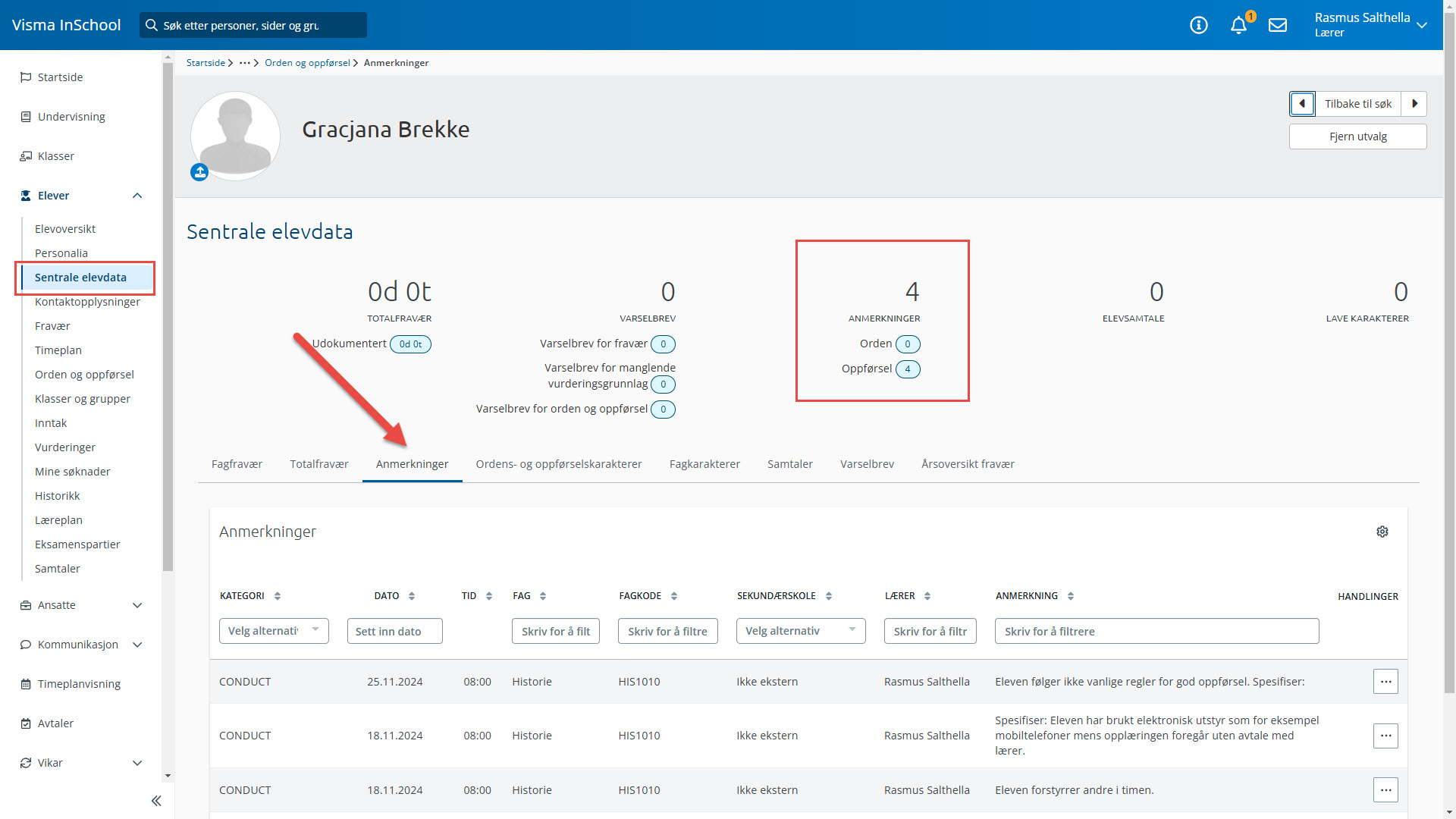Click the upload photo icon on avatar
Viewport: 1456px width, 819px height.
click(x=199, y=173)
